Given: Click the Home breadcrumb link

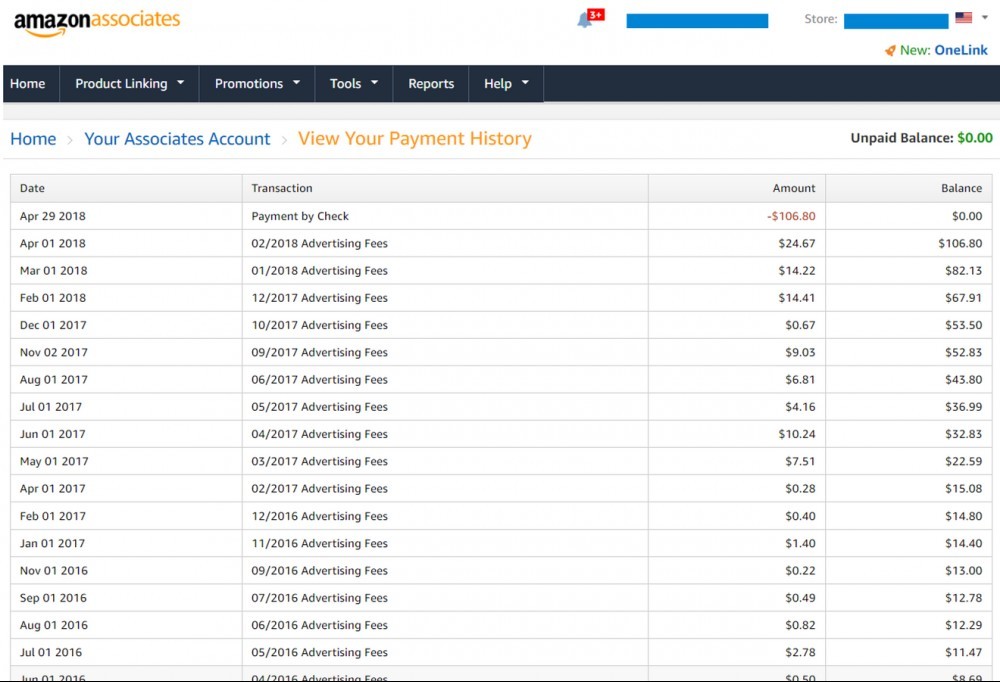Looking at the screenshot, I should point(33,139).
